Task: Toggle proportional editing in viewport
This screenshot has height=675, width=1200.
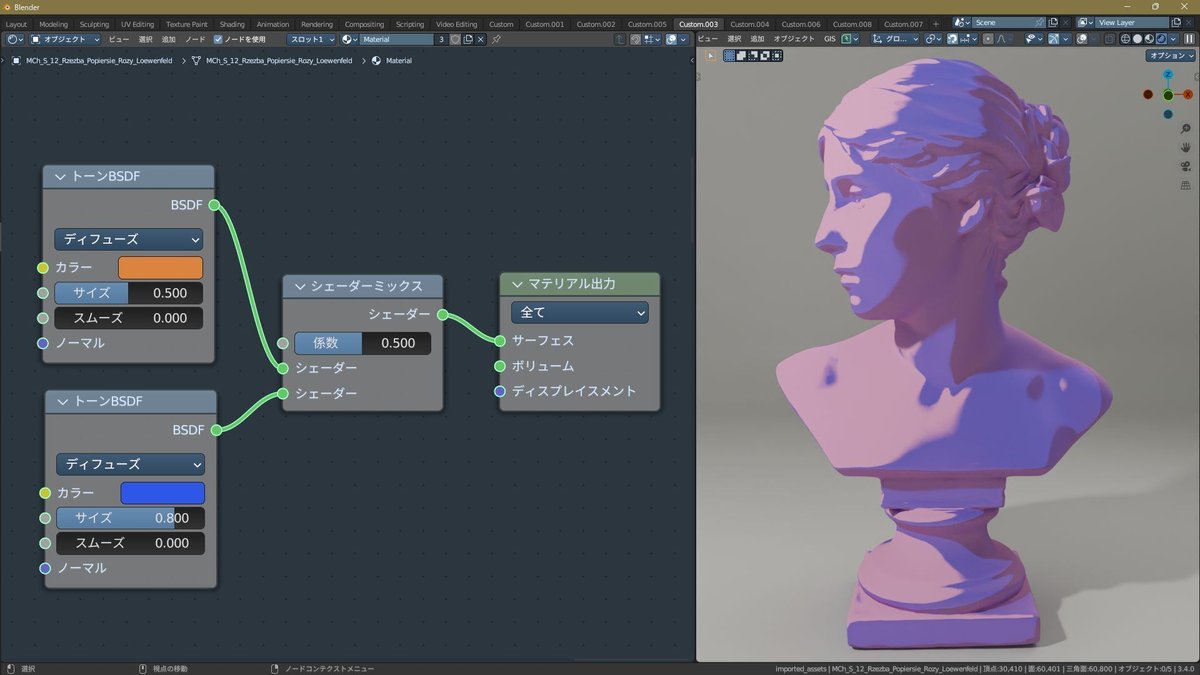Action: [x=988, y=39]
